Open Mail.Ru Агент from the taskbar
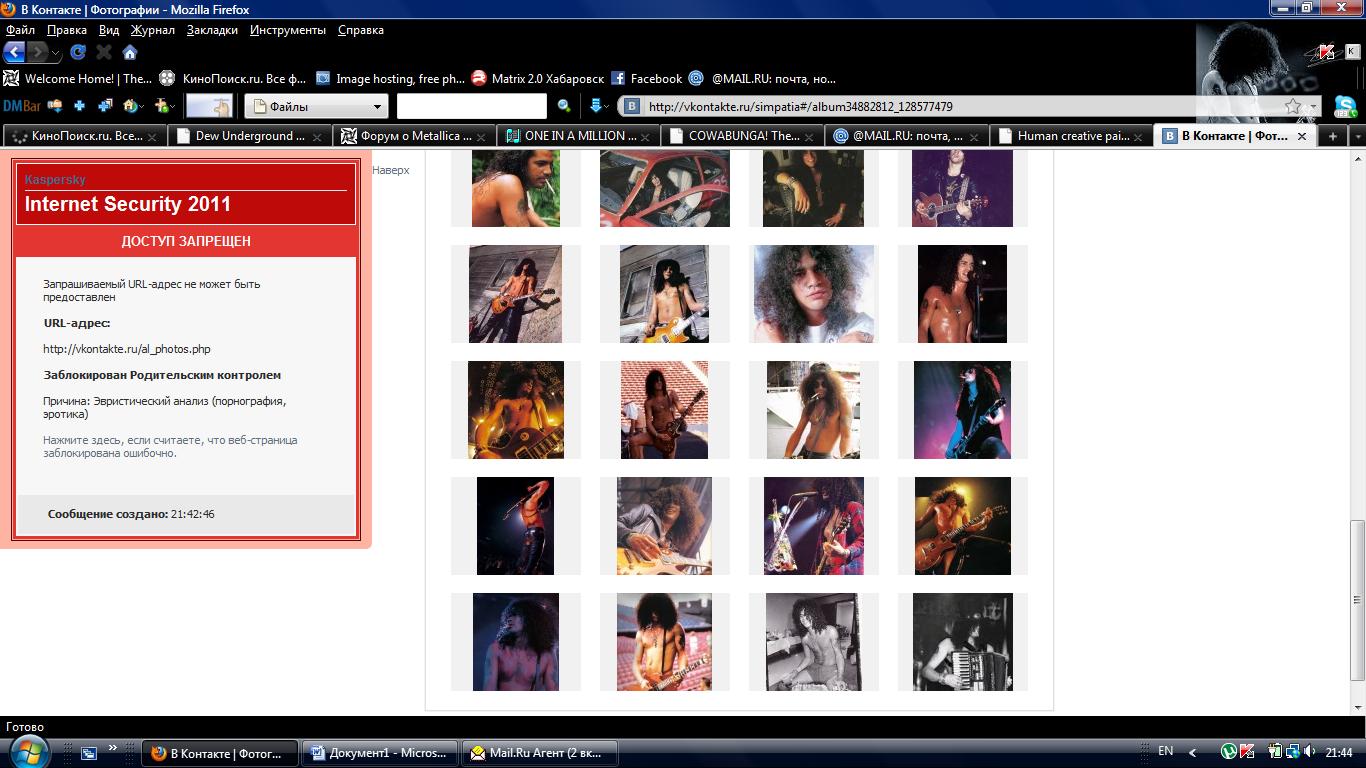Viewport: 1366px width, 768px height. click(x=540, y=753)
